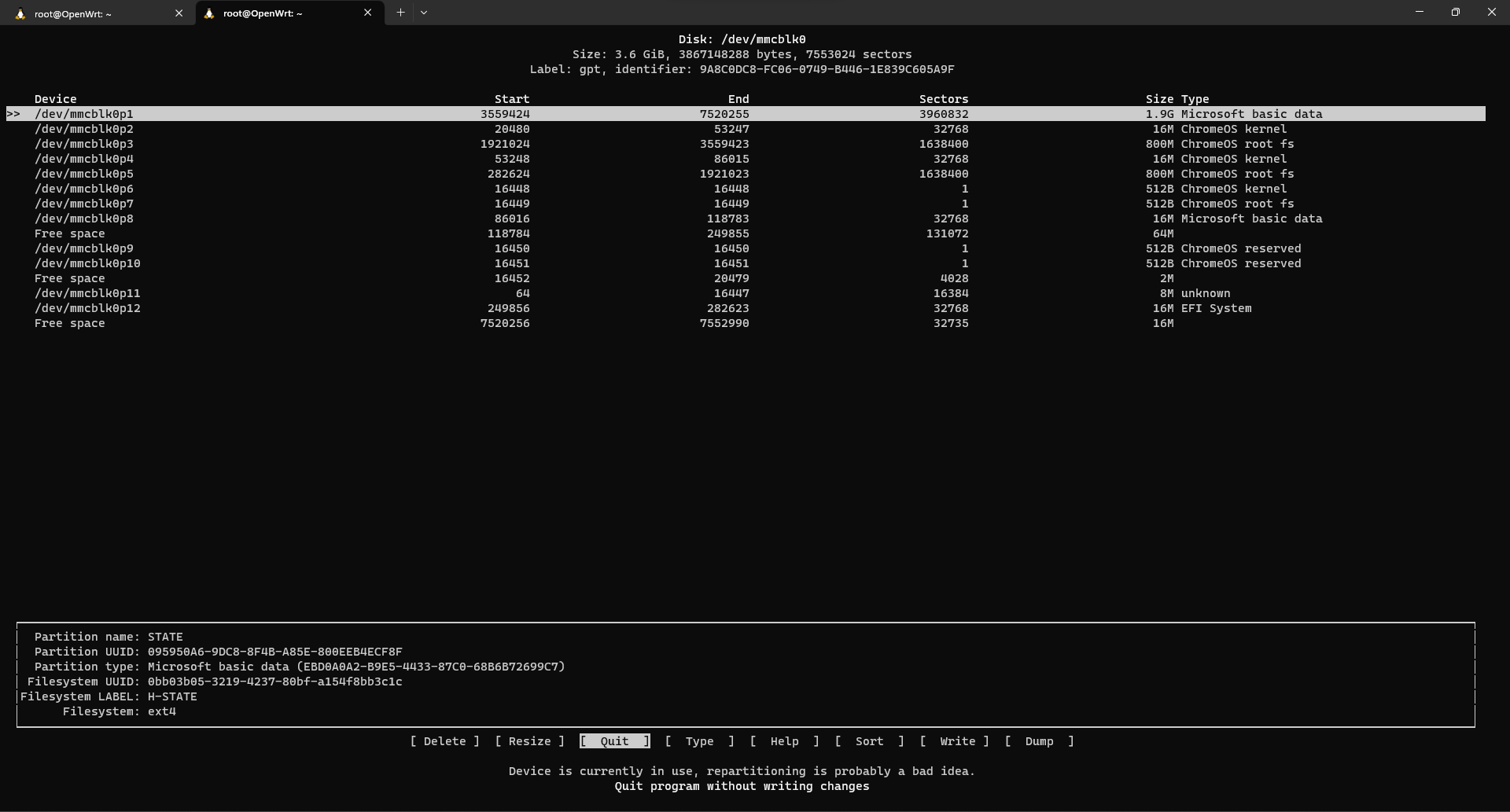
Task: Expand the new tab profile dropdown arrow
Action: (x=424, y=13)
